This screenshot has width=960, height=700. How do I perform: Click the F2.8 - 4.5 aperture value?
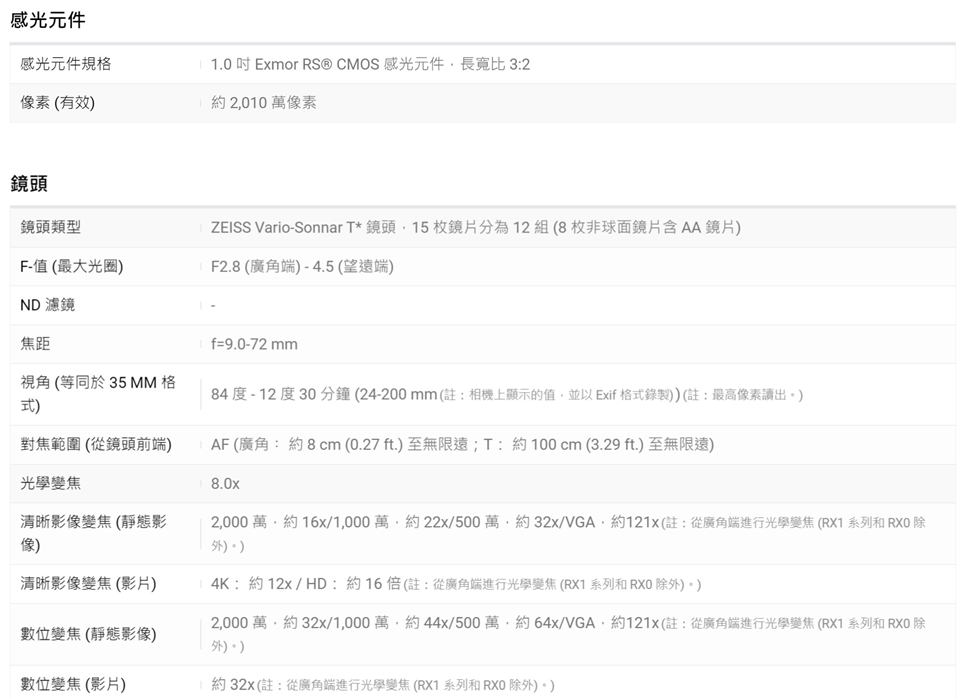point(302,266)
